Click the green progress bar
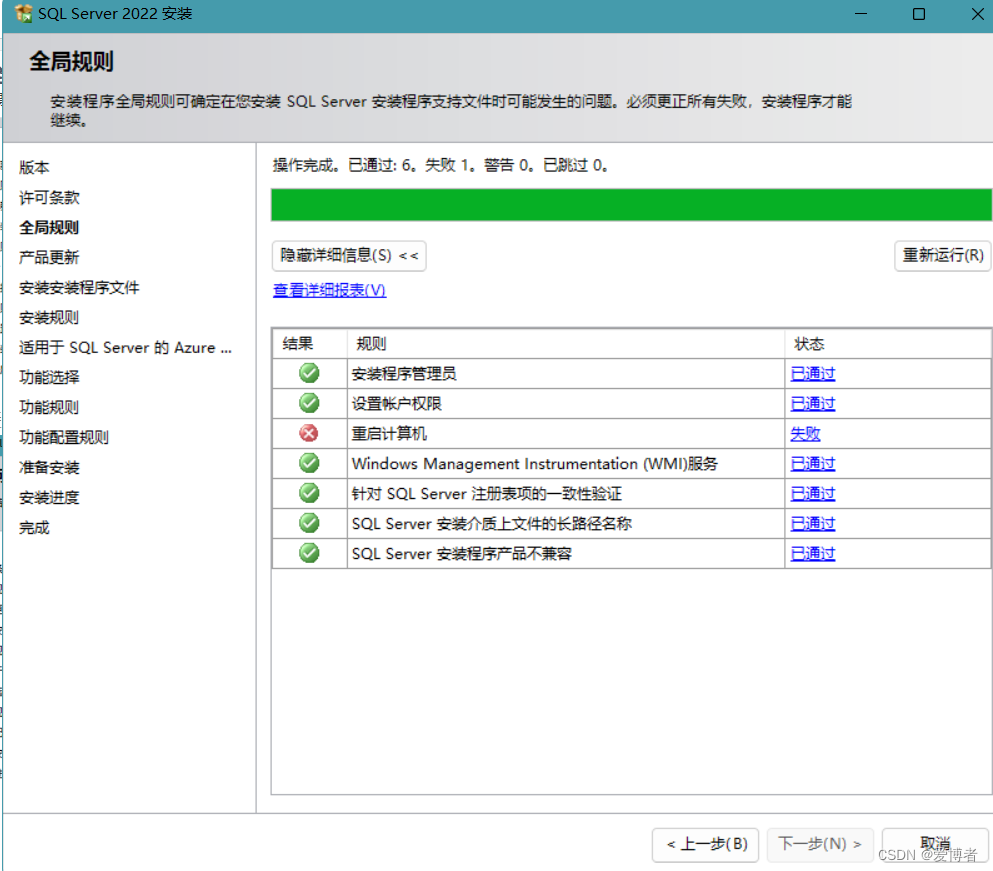The width and height of the screenshot is (993, 871). [630, 204]
